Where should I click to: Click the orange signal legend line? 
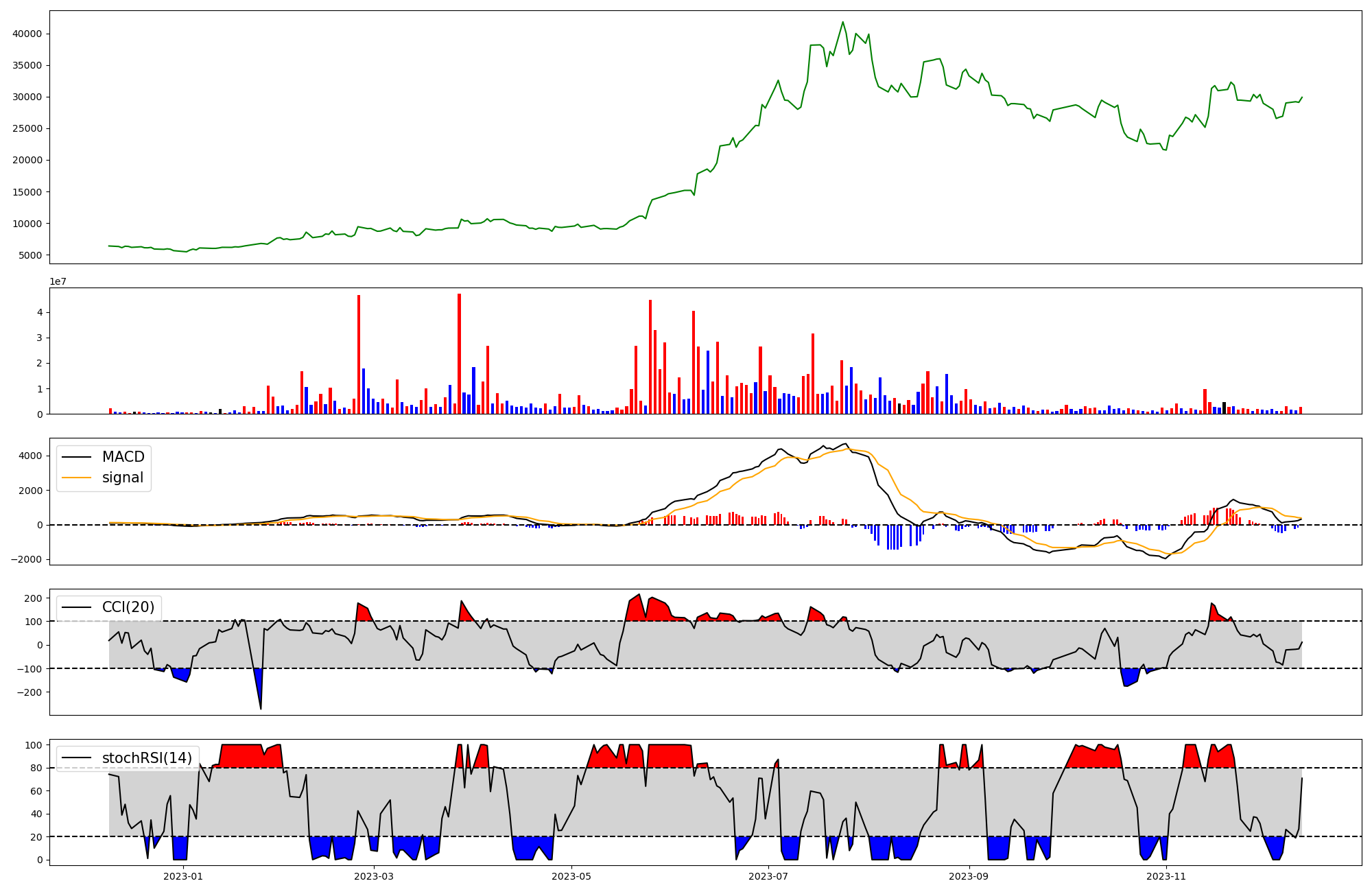pyautogui.click(x=76, y=478)
